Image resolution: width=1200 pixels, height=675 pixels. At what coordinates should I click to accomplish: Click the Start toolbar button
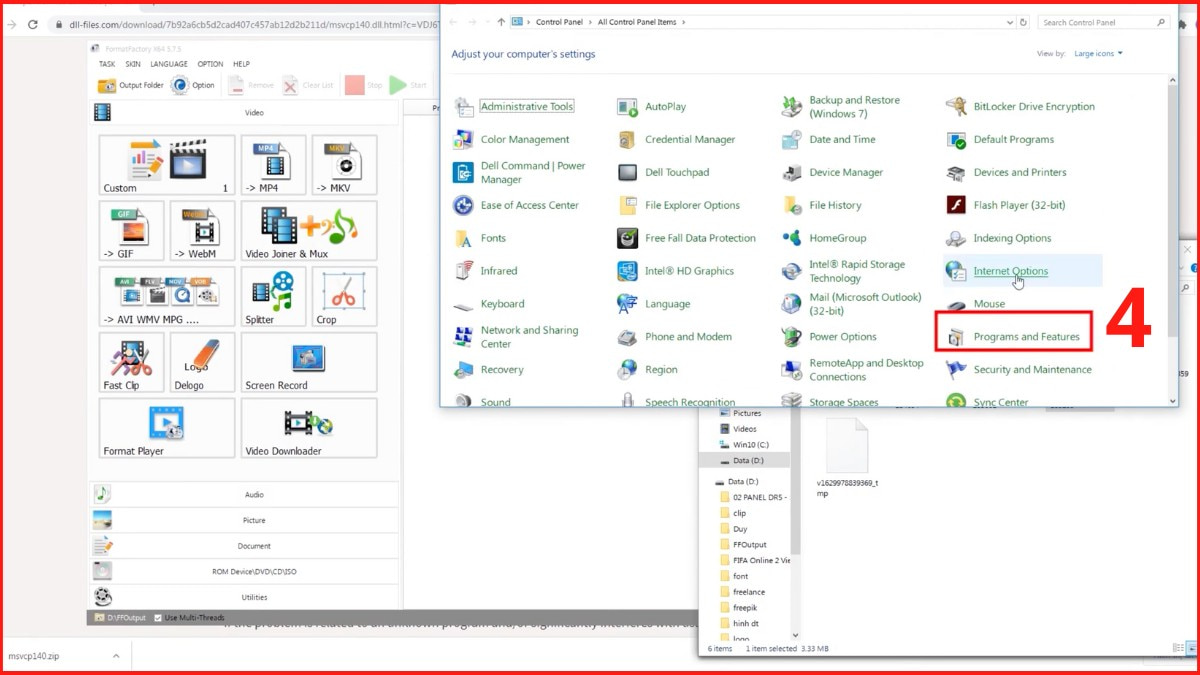click(409, 85)
